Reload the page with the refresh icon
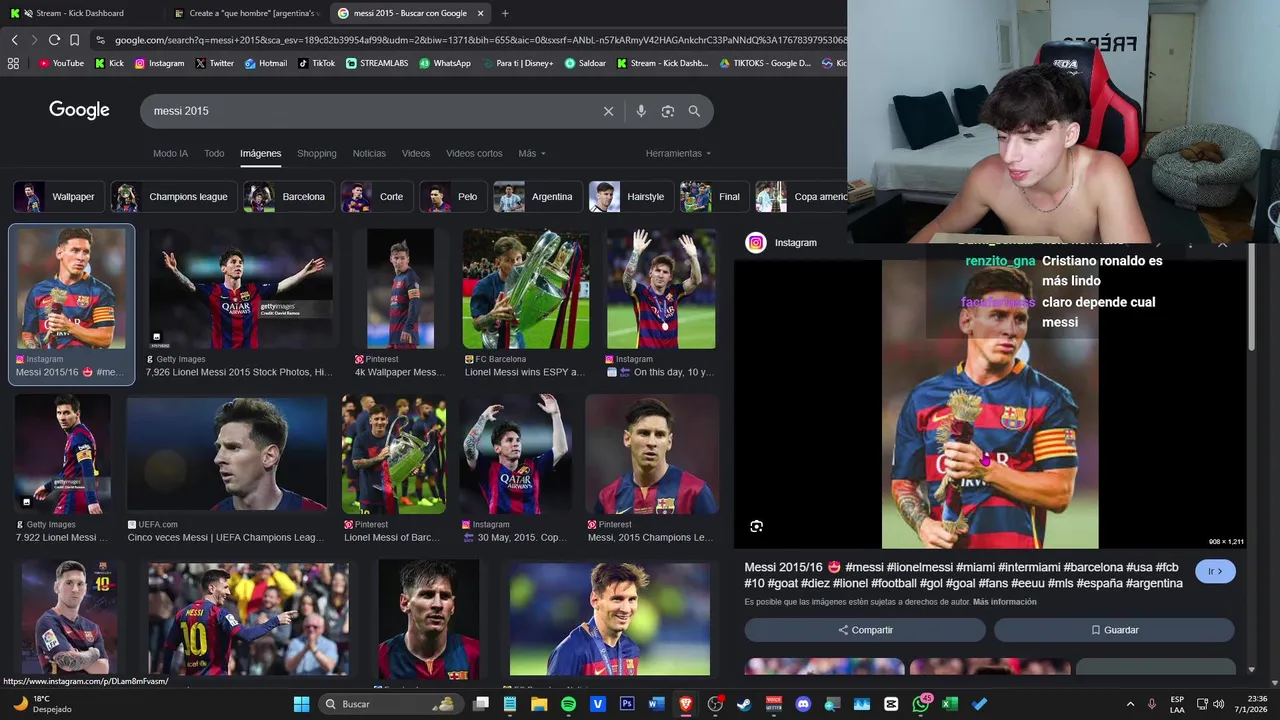 tap(54, 40)
